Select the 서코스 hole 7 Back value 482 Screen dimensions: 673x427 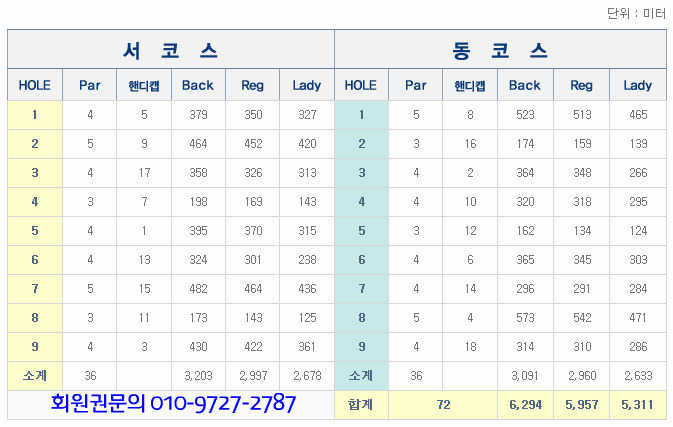pos(198,289)
